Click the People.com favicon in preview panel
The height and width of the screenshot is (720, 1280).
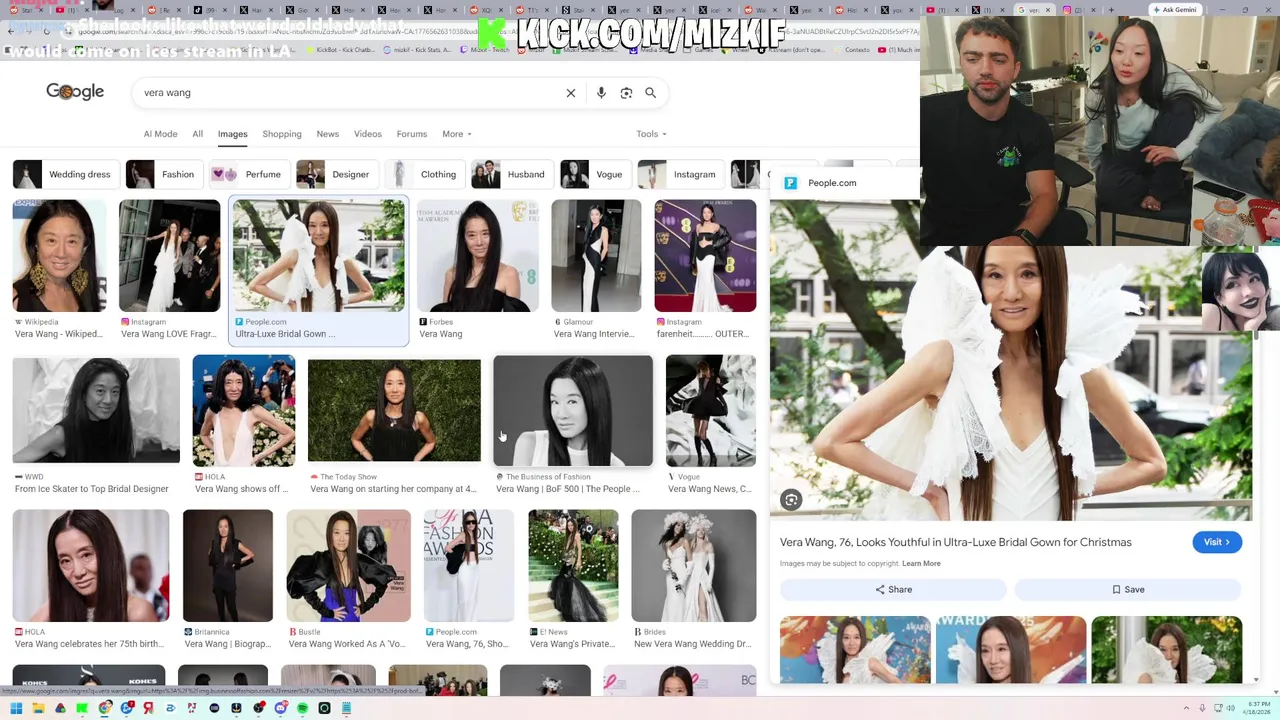(x=790, y=183)
